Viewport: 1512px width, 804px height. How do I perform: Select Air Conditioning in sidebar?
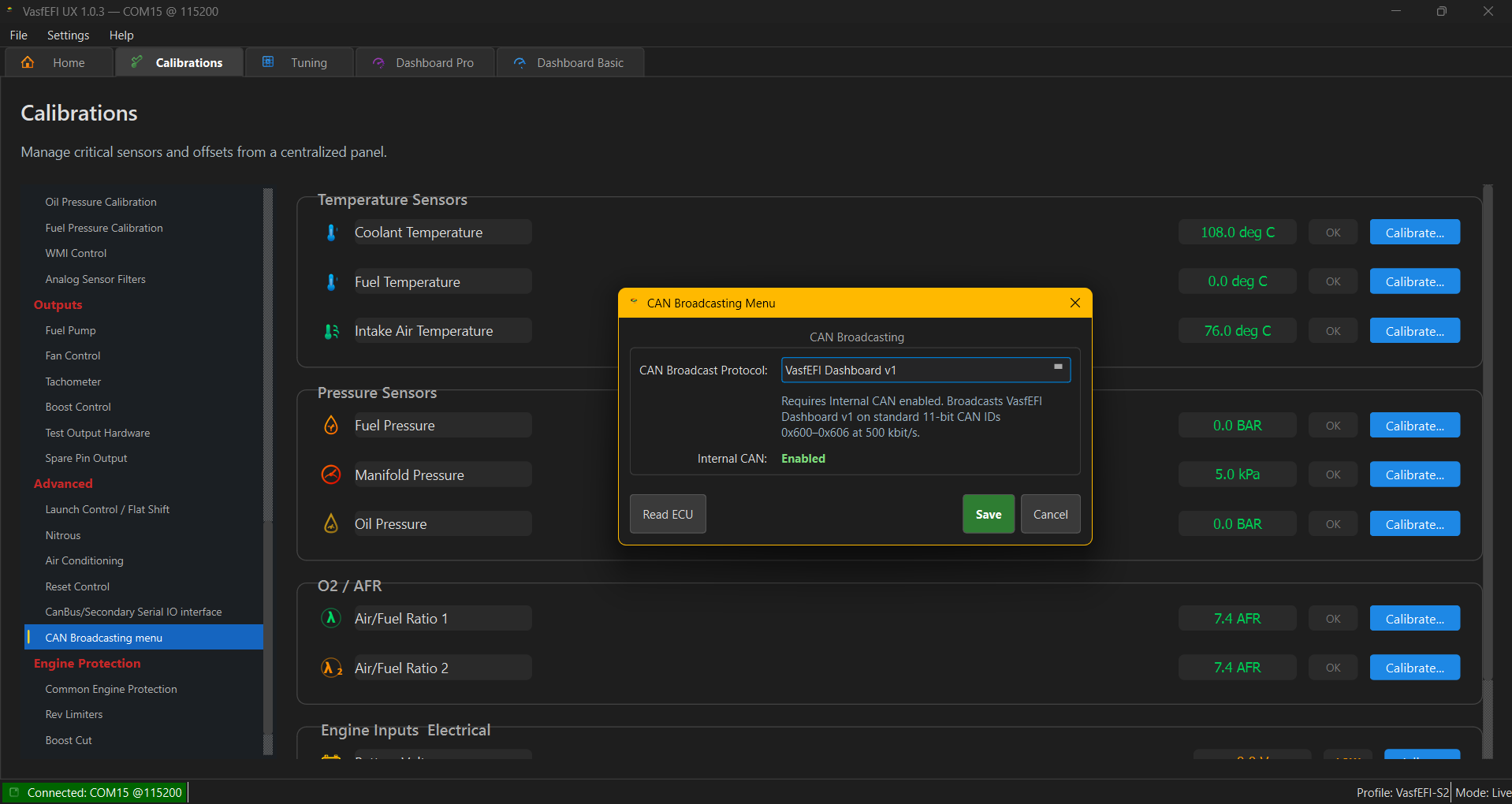(144, 560)
